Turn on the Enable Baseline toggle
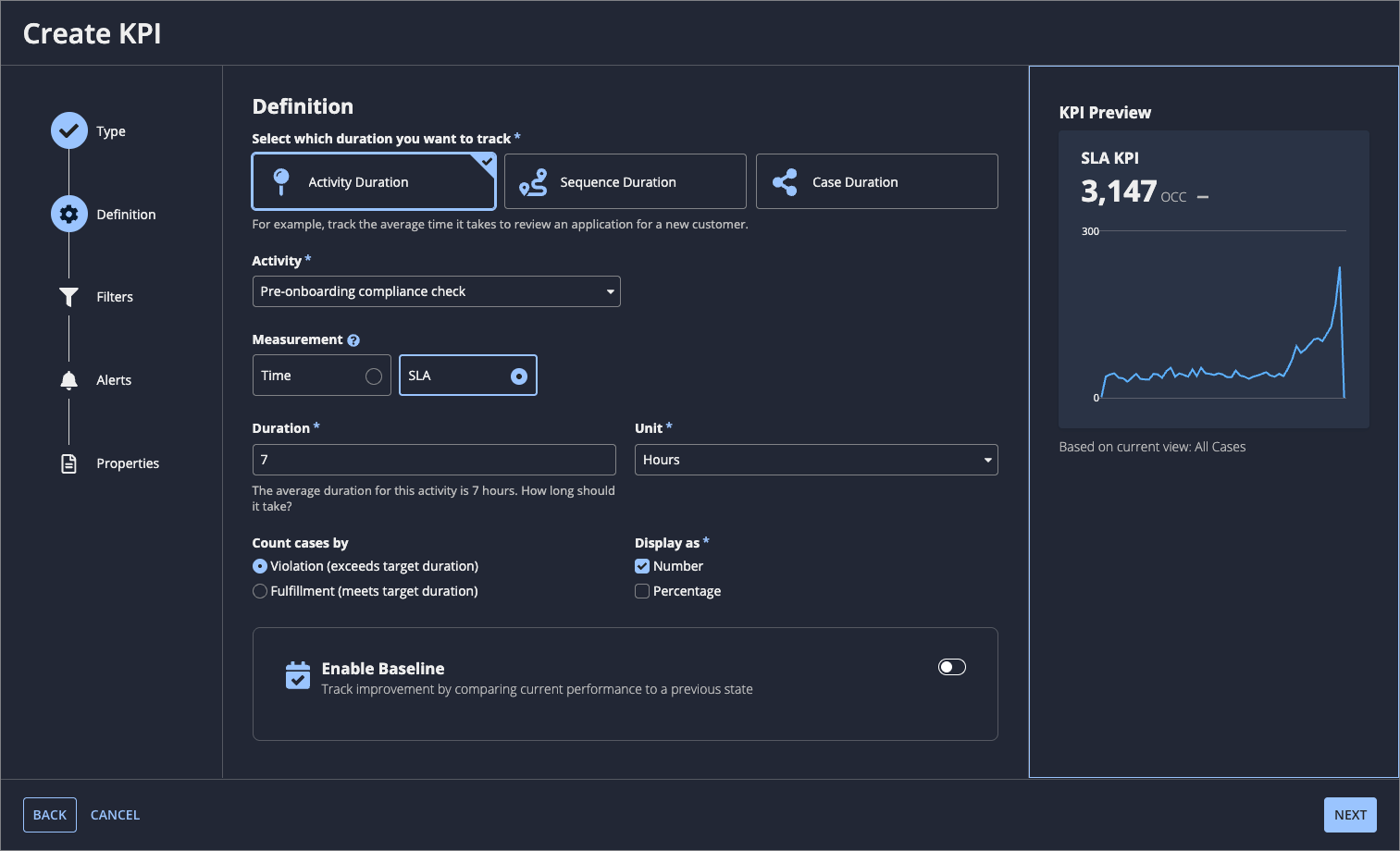 [x=952, y=667]
